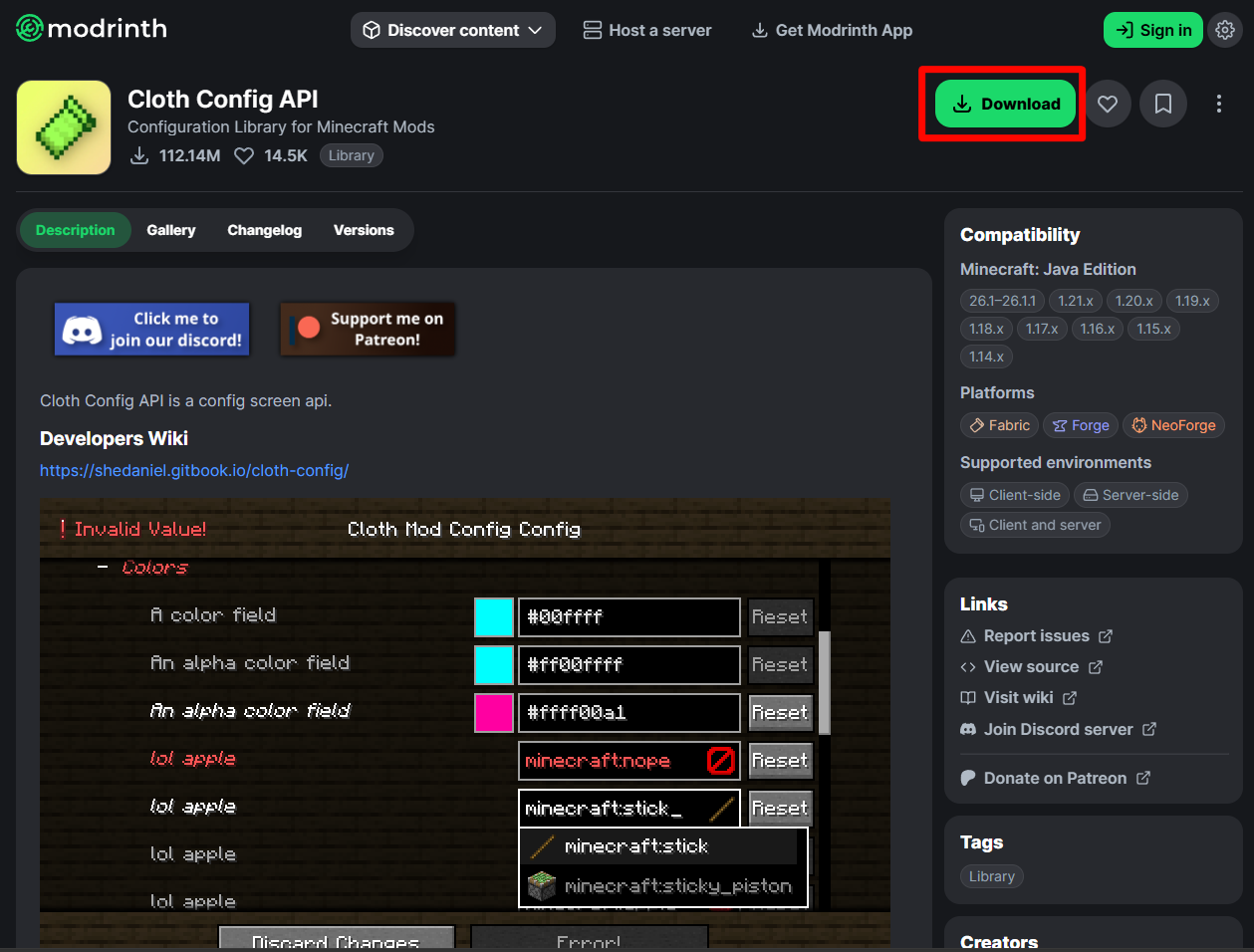Open Visit wiki link

pyautogui.click(x=1018, y=697)
